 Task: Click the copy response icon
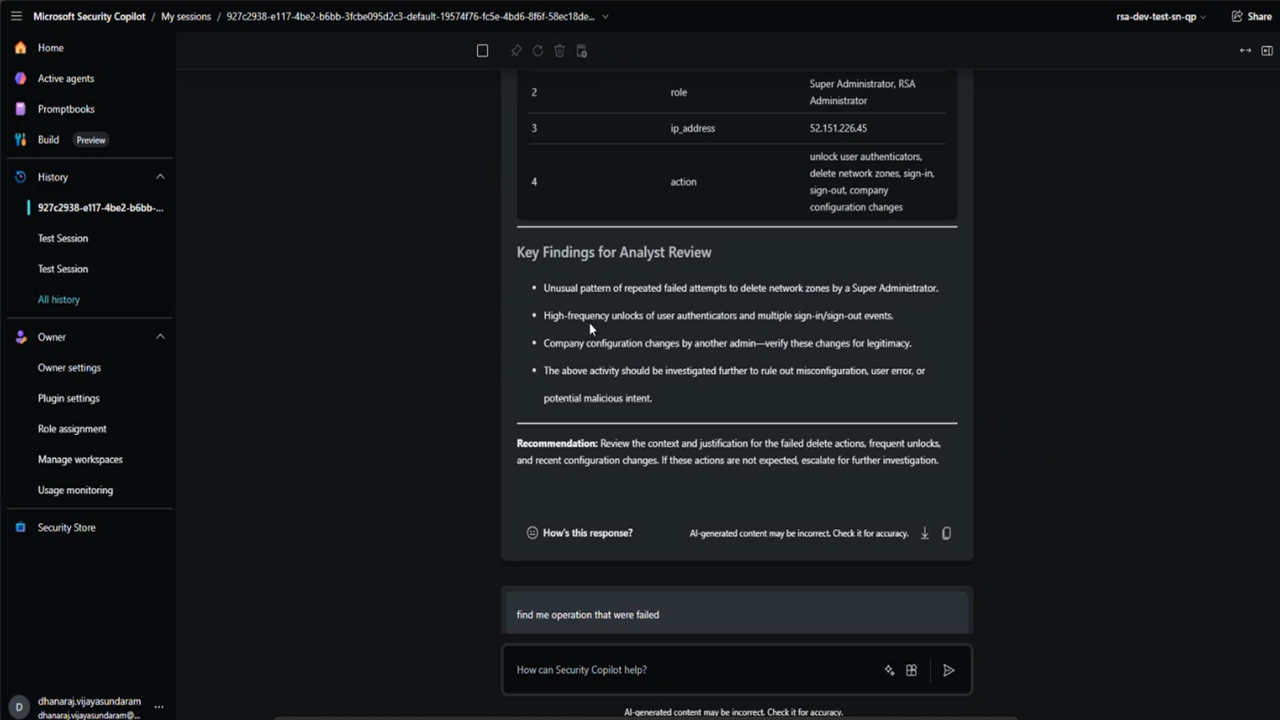946,533
